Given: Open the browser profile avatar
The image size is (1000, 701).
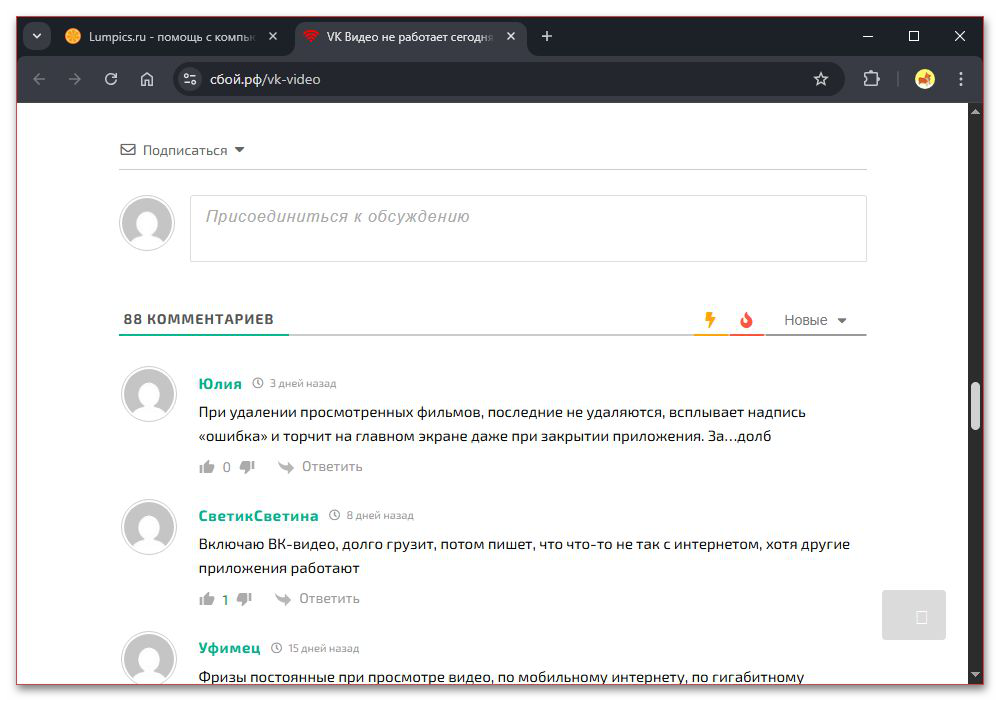Looking at the screenshot, I should click(925, 79).
